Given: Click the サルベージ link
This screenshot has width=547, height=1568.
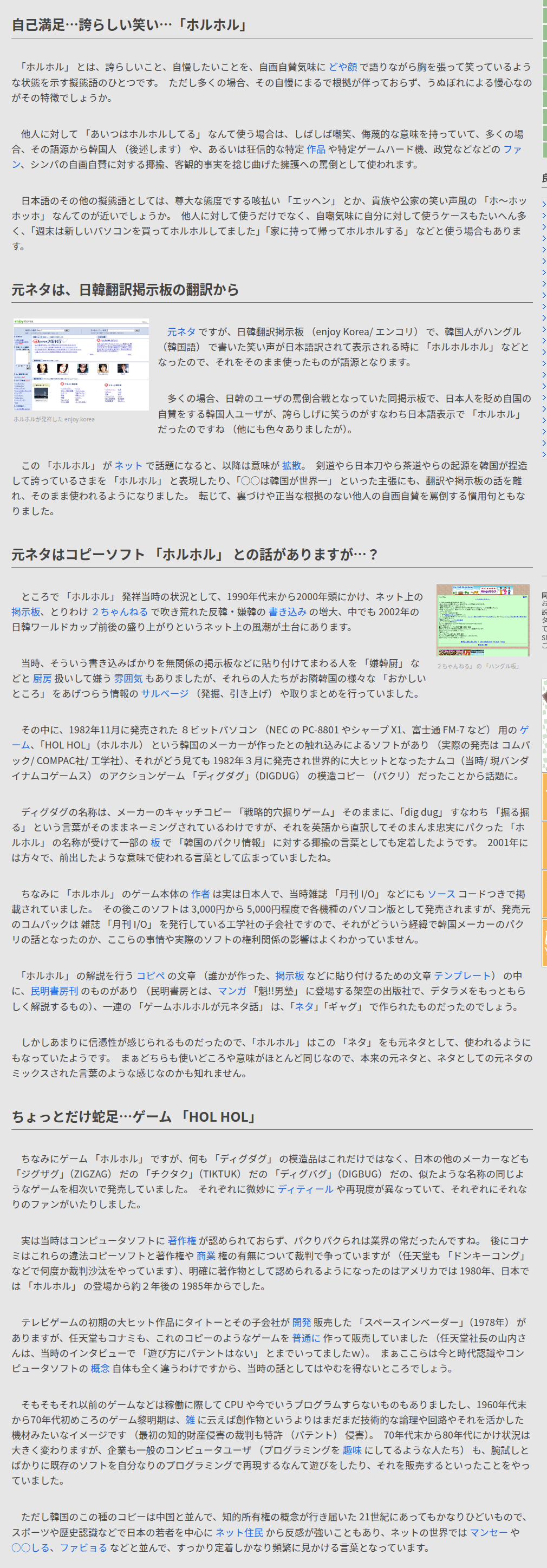Looking at the screenshot, I should click(x=165, y=694).
